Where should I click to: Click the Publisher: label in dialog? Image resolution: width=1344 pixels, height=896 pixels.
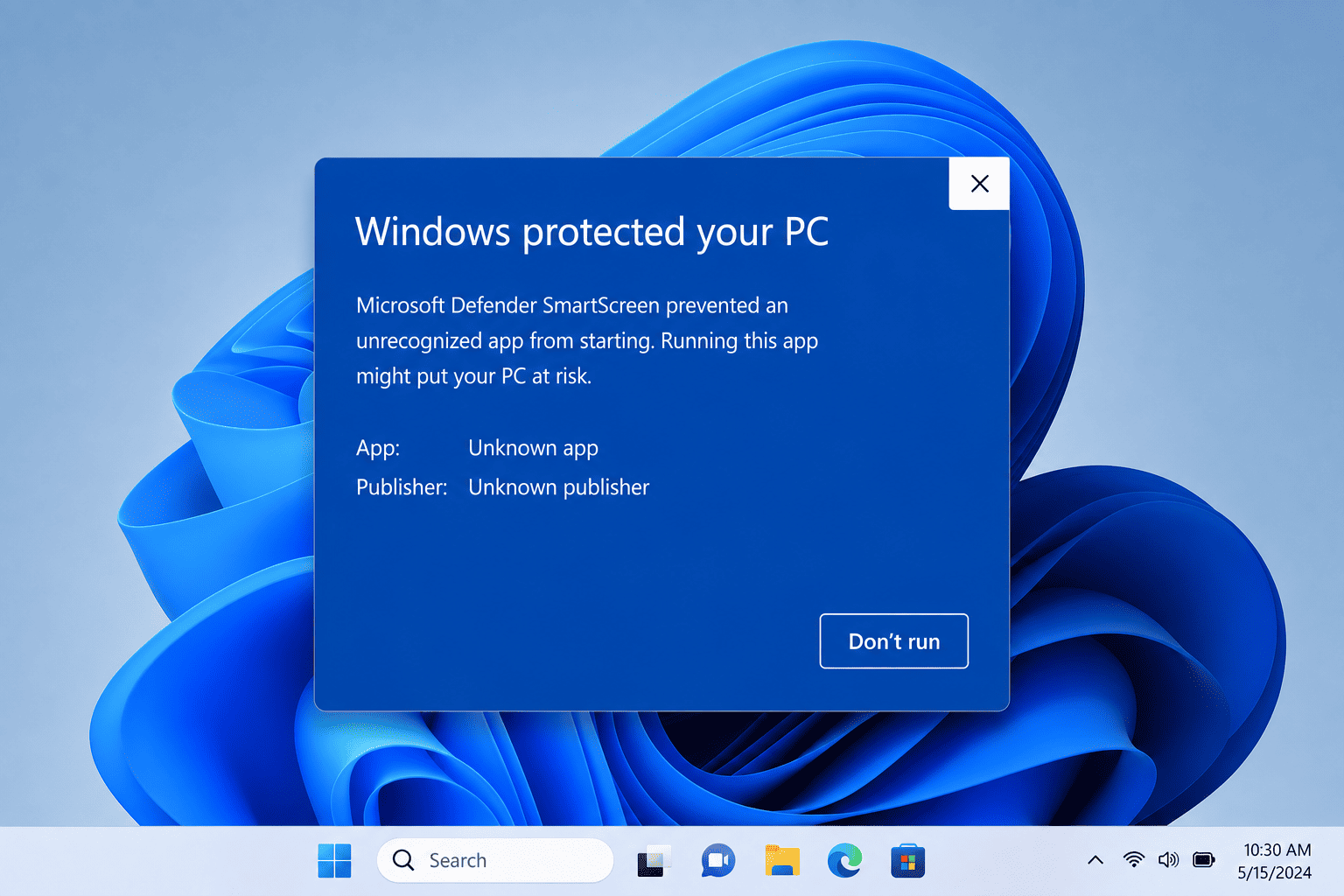[402, 487]
